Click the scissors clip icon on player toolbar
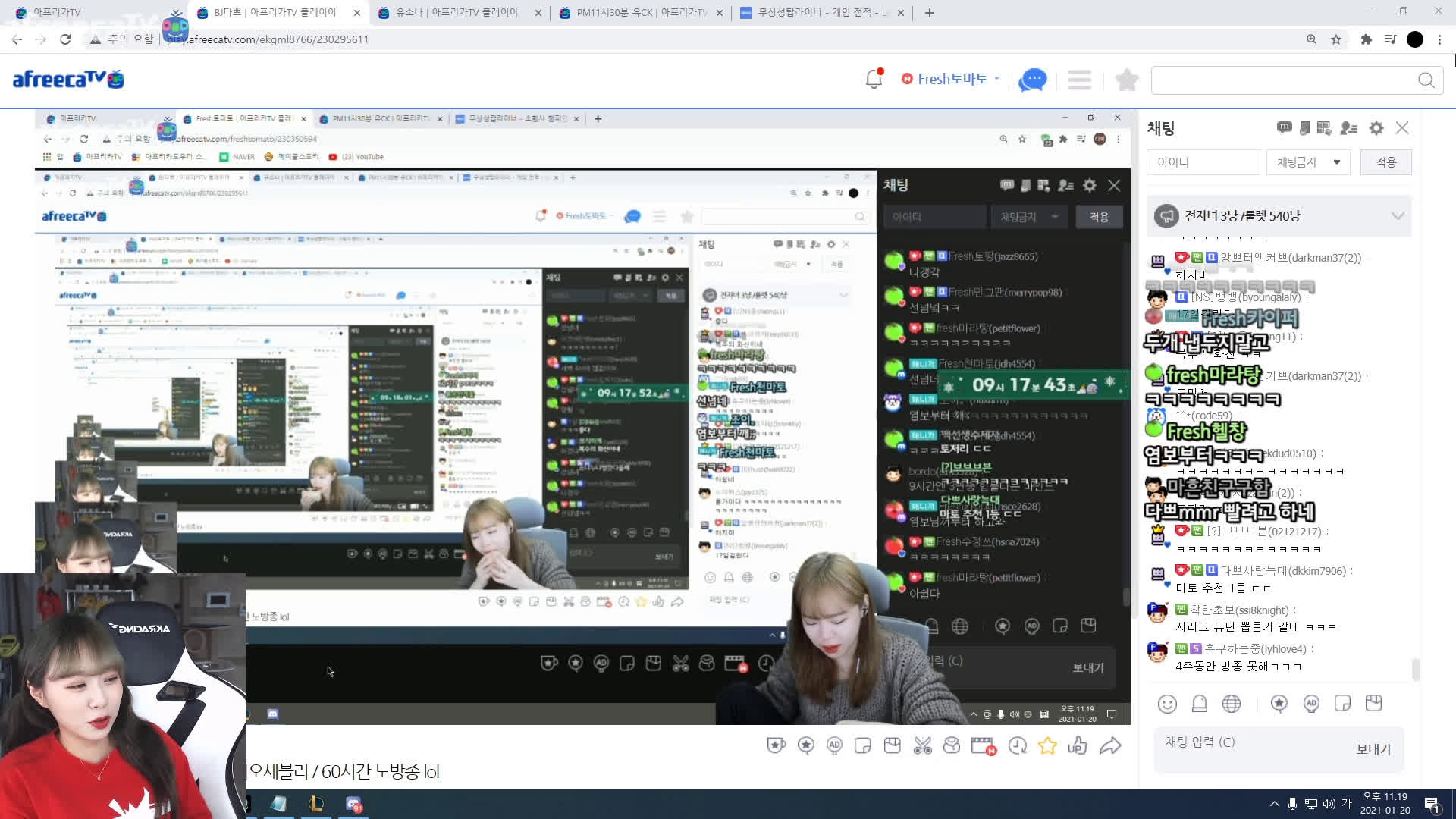This screenshot has height=819, width=1456. coord(922,745)
